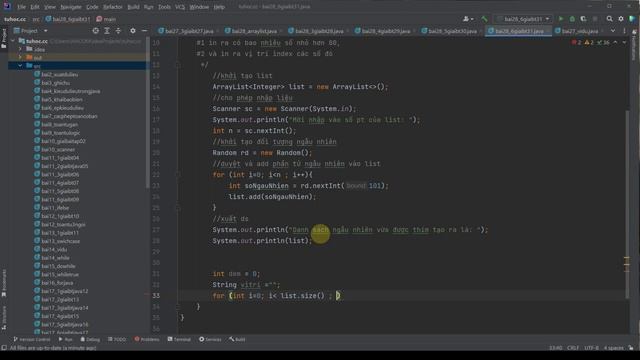This screenshot has width=640, height=360.
Task: Open the Structure tool window
Action: (x=4, y=318)
